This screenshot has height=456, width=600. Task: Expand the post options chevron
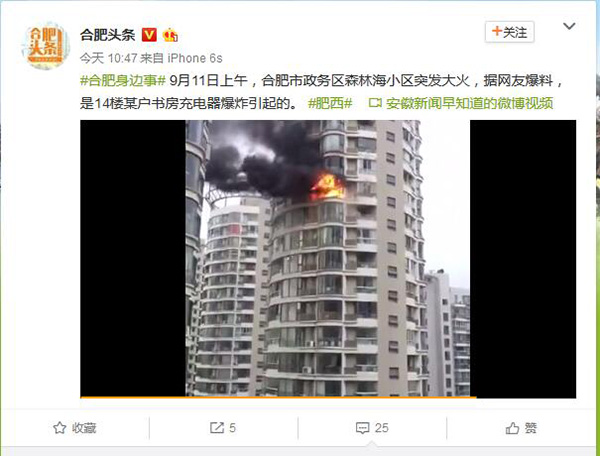569,26
